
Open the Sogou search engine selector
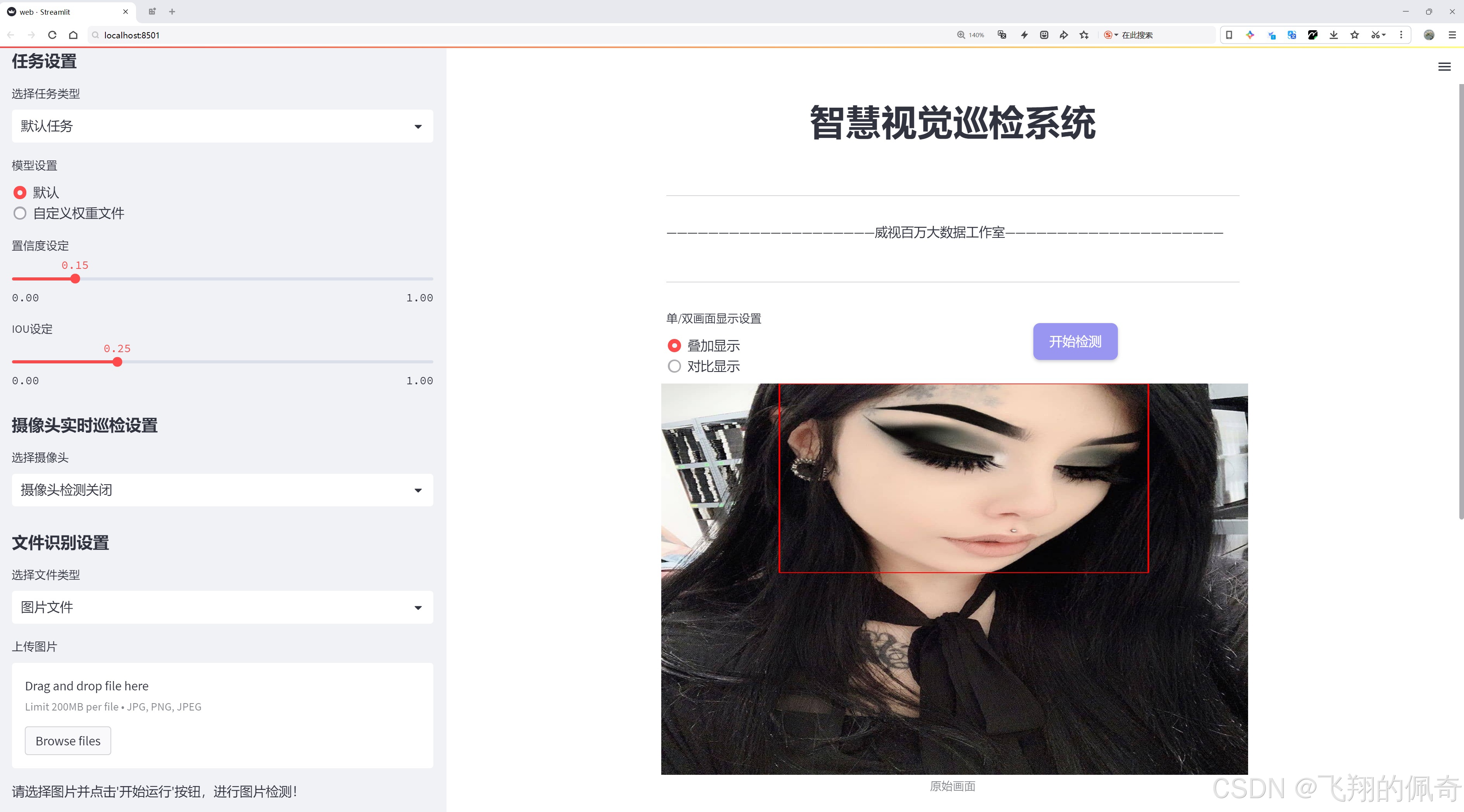1111,35
